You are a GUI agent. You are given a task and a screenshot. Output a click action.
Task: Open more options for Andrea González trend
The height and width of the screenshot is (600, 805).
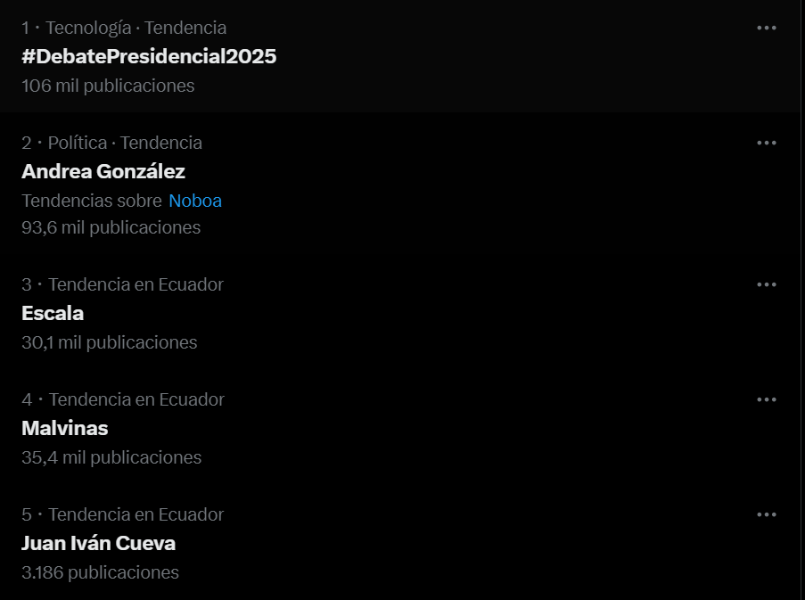tap(766, 142)
